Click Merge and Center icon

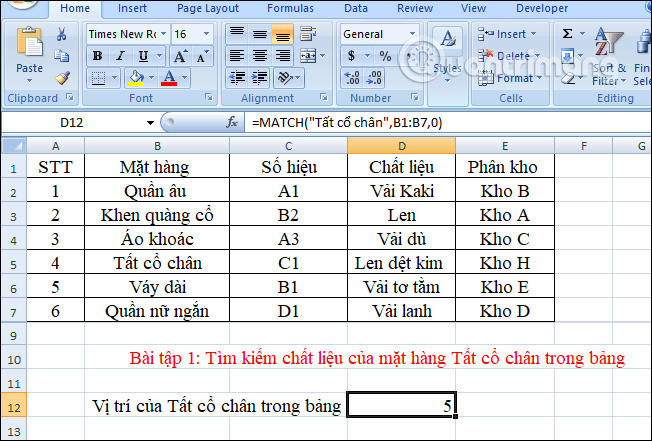click(308, 56)
